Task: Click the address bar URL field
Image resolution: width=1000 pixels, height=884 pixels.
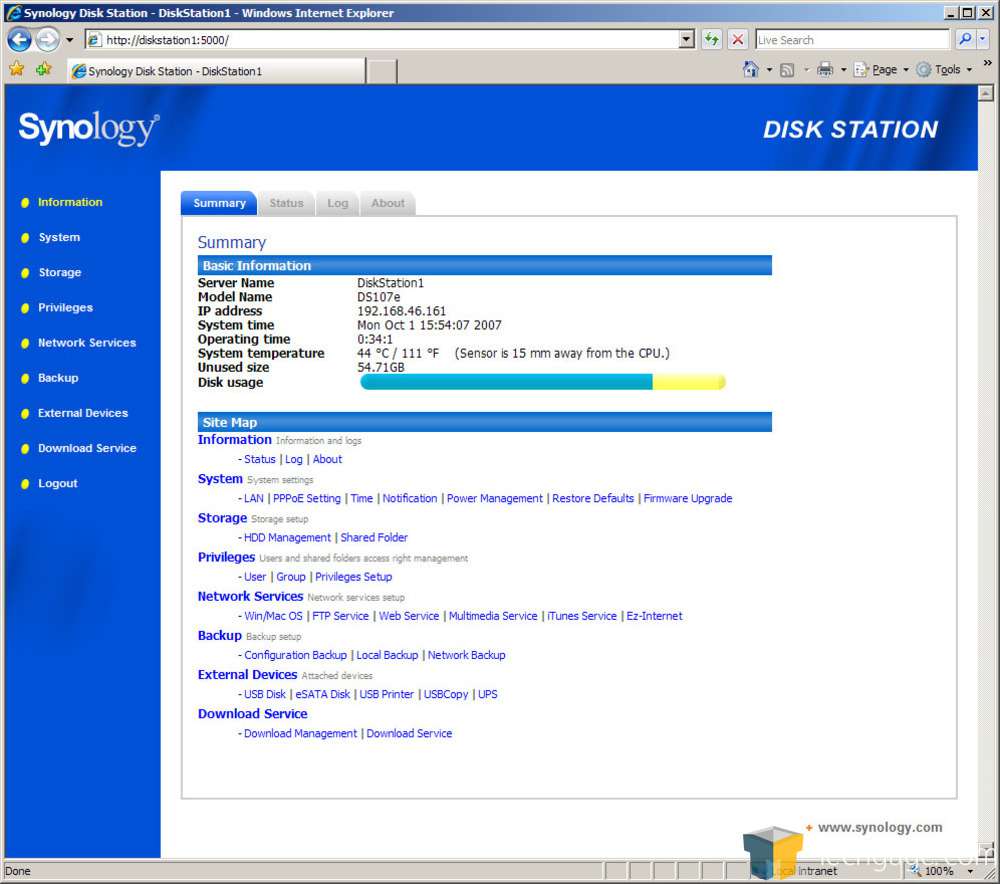Action: click(x=383, y=40)
